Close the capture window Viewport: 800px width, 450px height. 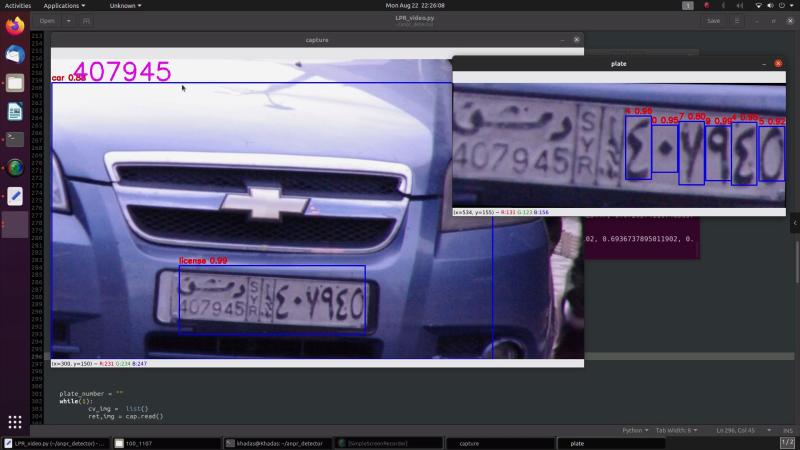(577, 40)
